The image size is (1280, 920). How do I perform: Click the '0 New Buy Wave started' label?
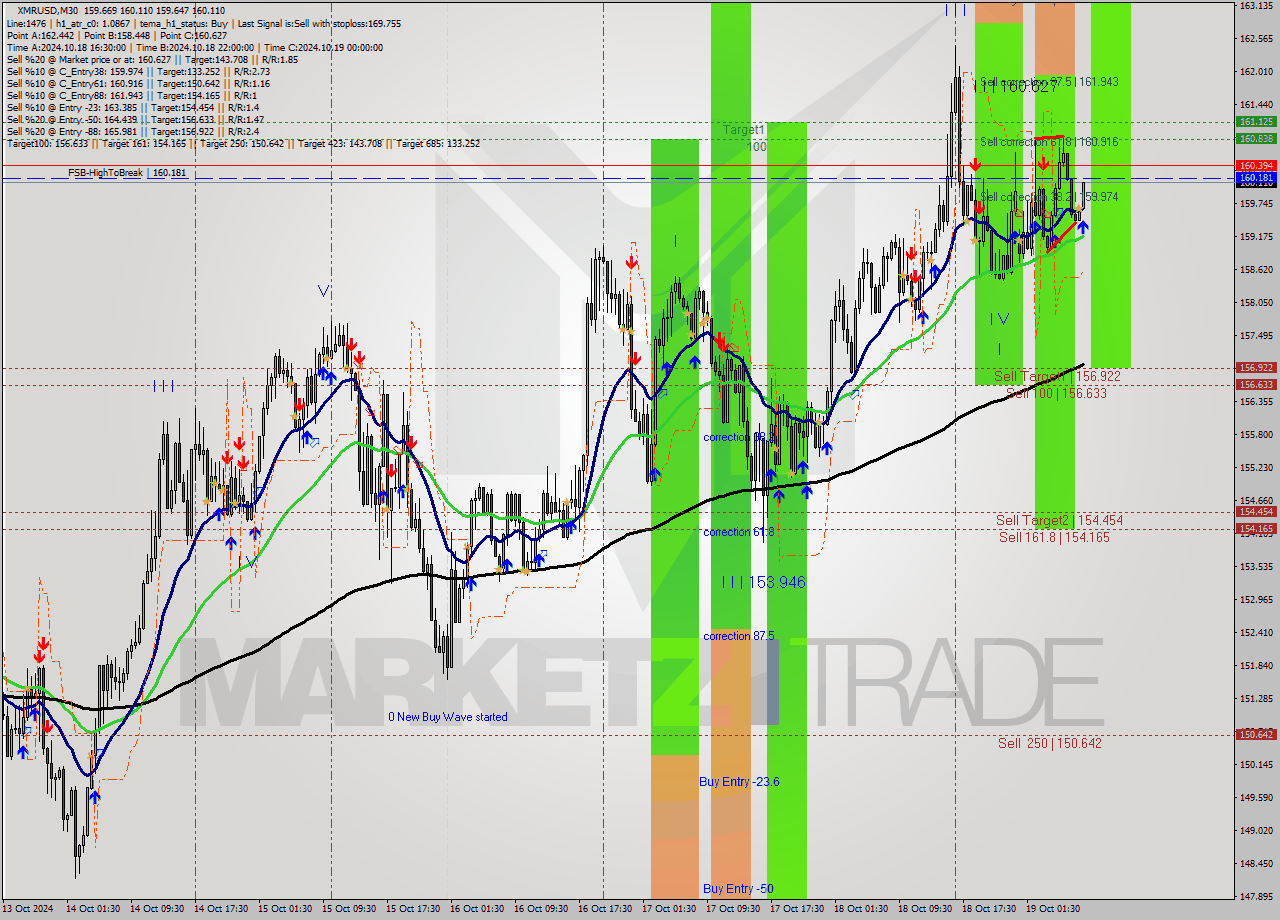click(x=448, y=717)
